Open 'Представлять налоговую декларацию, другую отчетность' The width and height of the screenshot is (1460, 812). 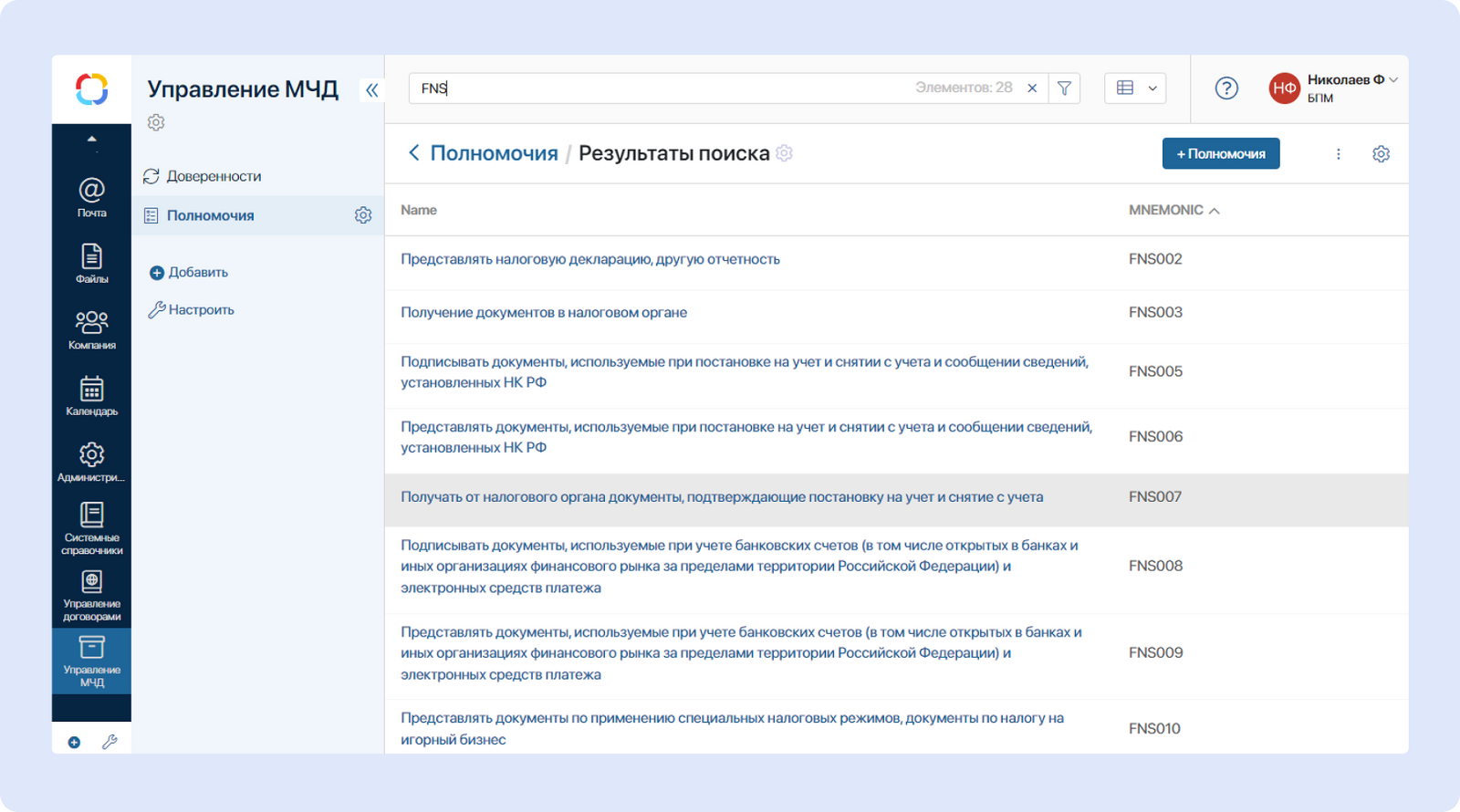pyautogui.click(x=590, y=259)
